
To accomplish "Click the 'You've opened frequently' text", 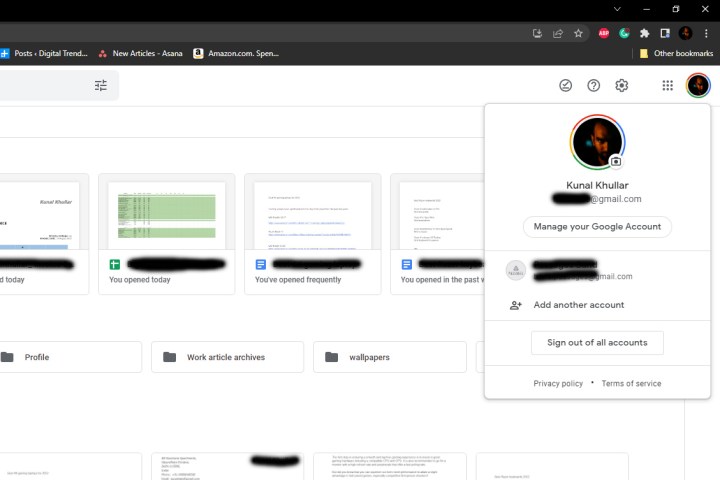I will coord(298,279).
